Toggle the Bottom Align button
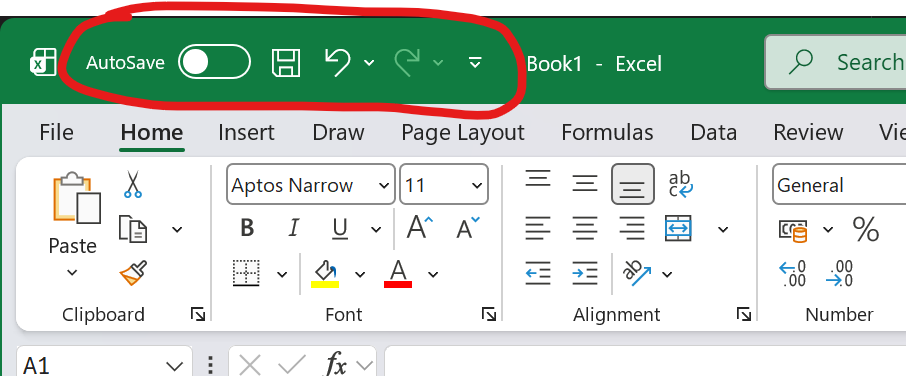 tap(633, 184)
